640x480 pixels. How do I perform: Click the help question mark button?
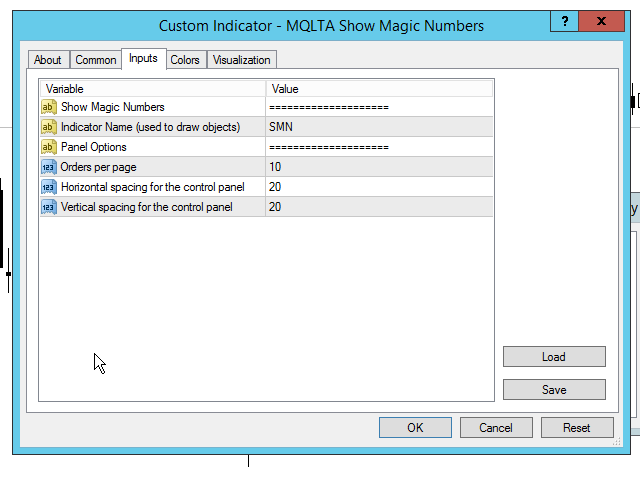coord(564,21)
